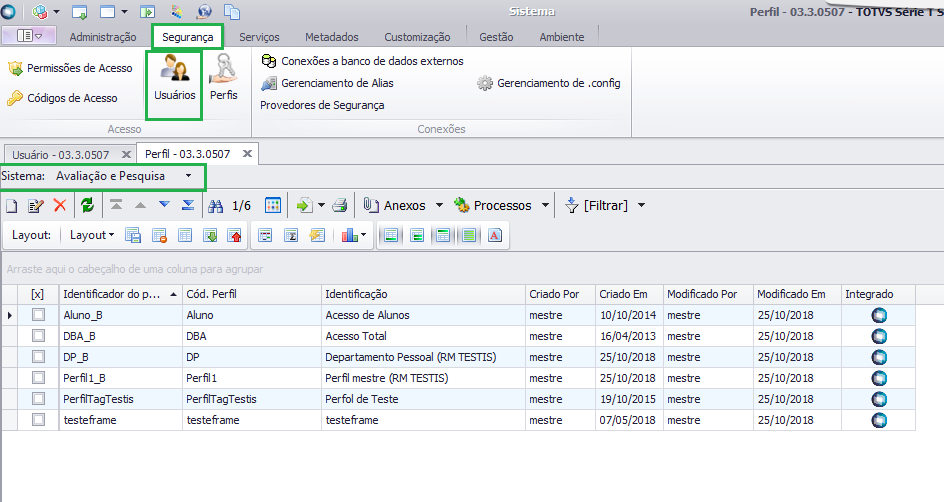Open the color palette theme icon
944x502 pixels.
point(177,11)
